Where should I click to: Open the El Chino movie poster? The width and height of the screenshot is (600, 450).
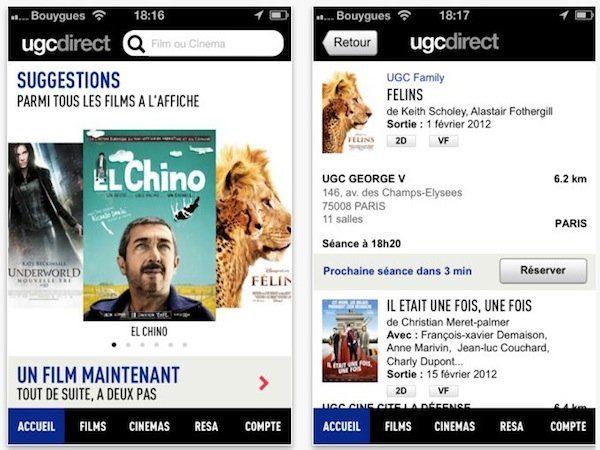point(149,225)
